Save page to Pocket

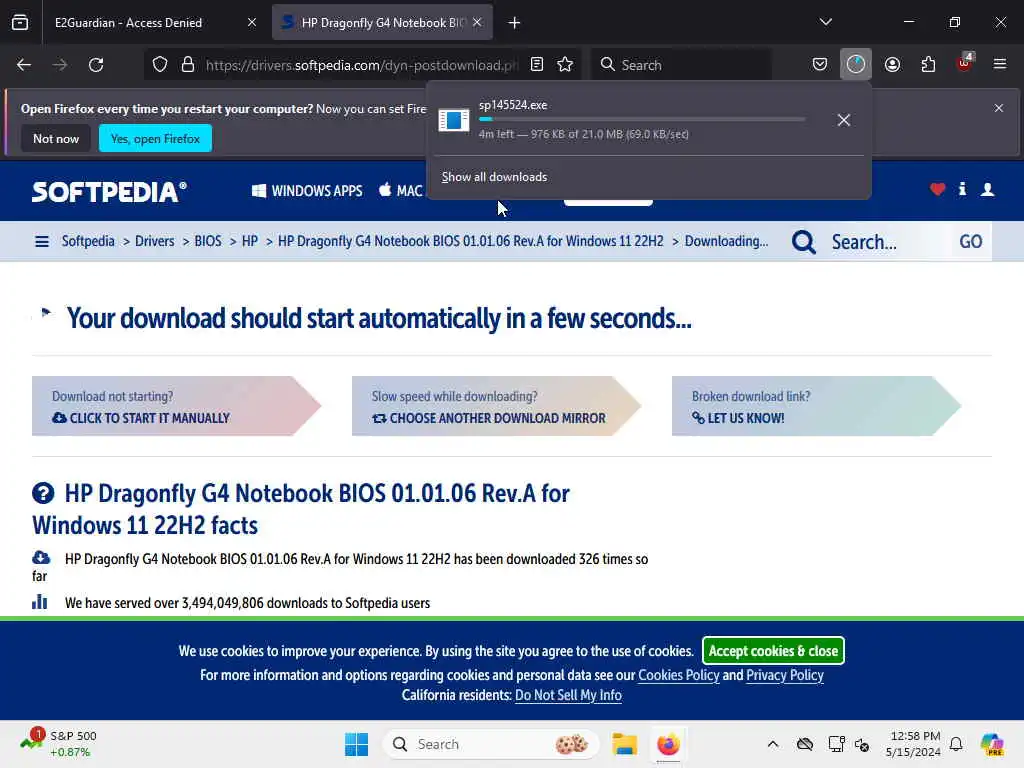[820, 65]
